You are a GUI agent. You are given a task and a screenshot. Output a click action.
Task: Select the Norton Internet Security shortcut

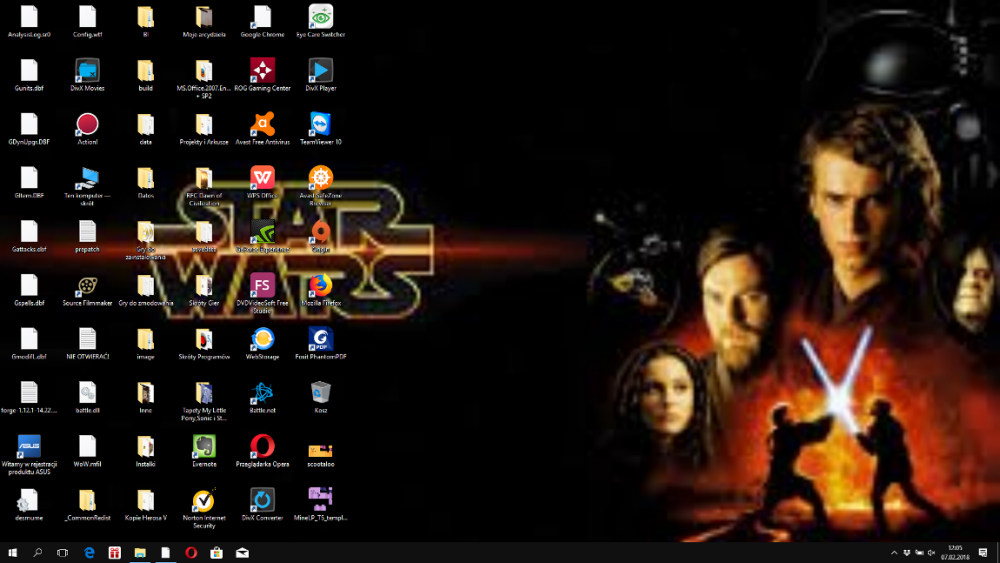pos(204,500)
